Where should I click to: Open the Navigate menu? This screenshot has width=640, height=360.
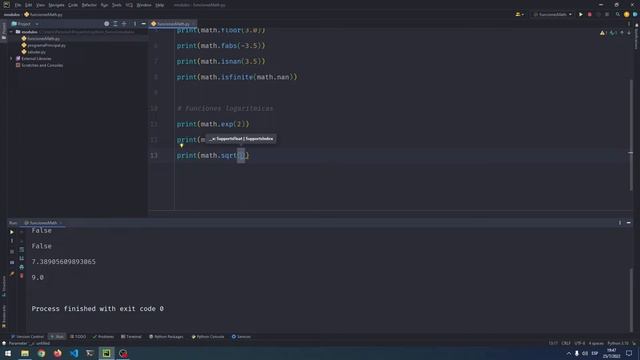[56, 5]
